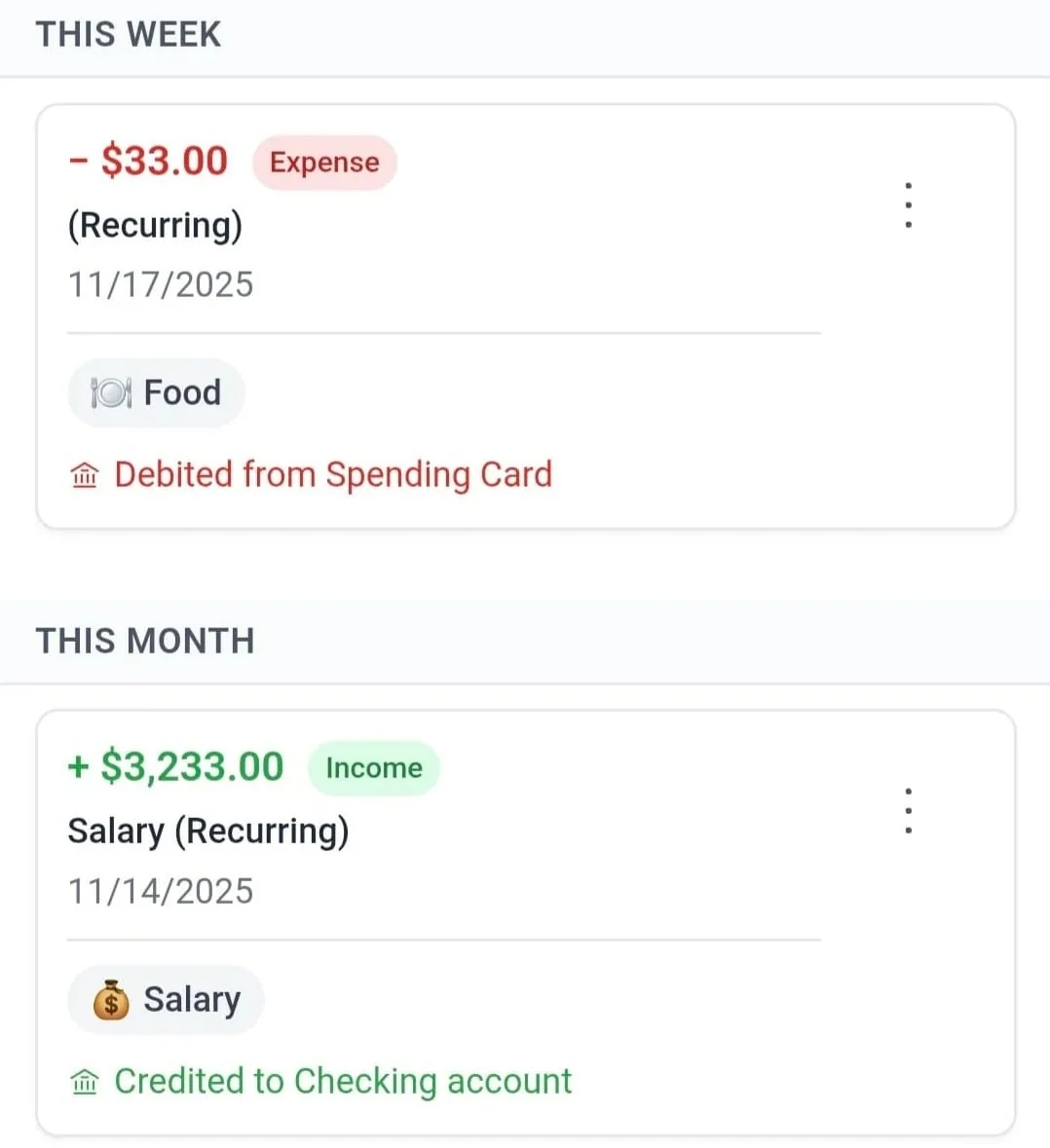The image size is (1050, 1148).
Task: Click the green Income badge
Action: pyautogui.click(x=374, y=768)
